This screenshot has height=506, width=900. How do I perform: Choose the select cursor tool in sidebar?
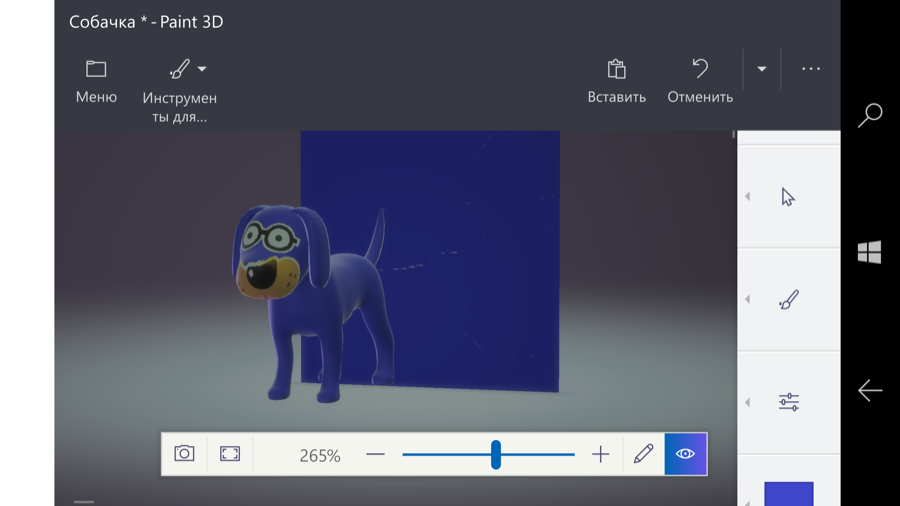(788, 197)
